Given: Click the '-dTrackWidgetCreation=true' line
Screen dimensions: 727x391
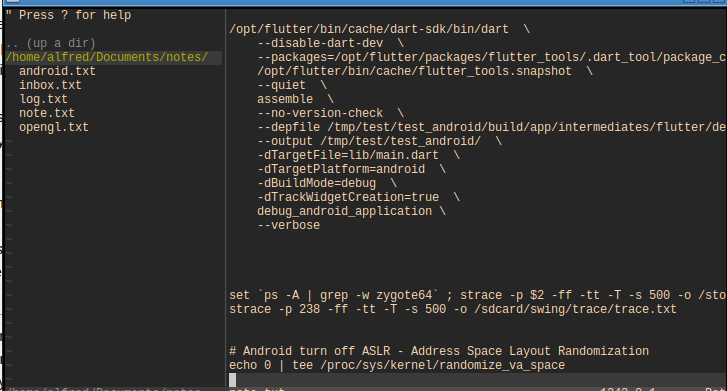Looking at the screenshot, I should [358, 197].
